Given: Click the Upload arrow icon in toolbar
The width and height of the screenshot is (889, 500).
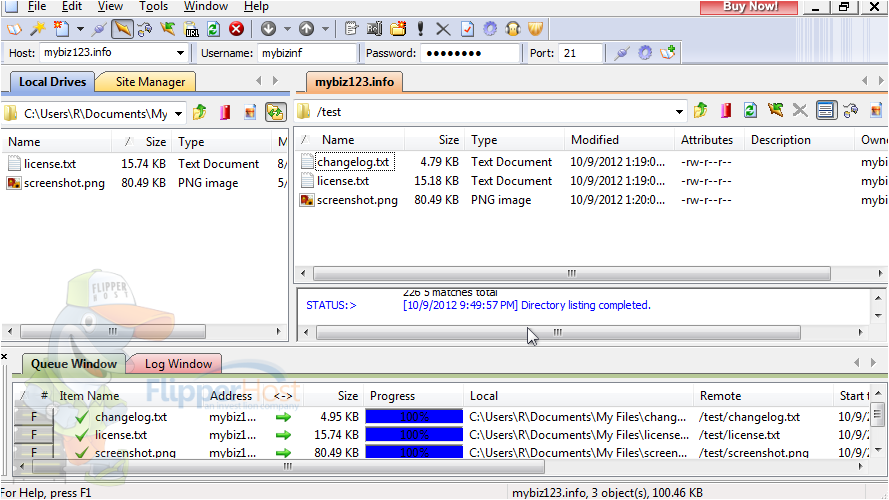Looking at the screenshot, I should click(307, 28).
